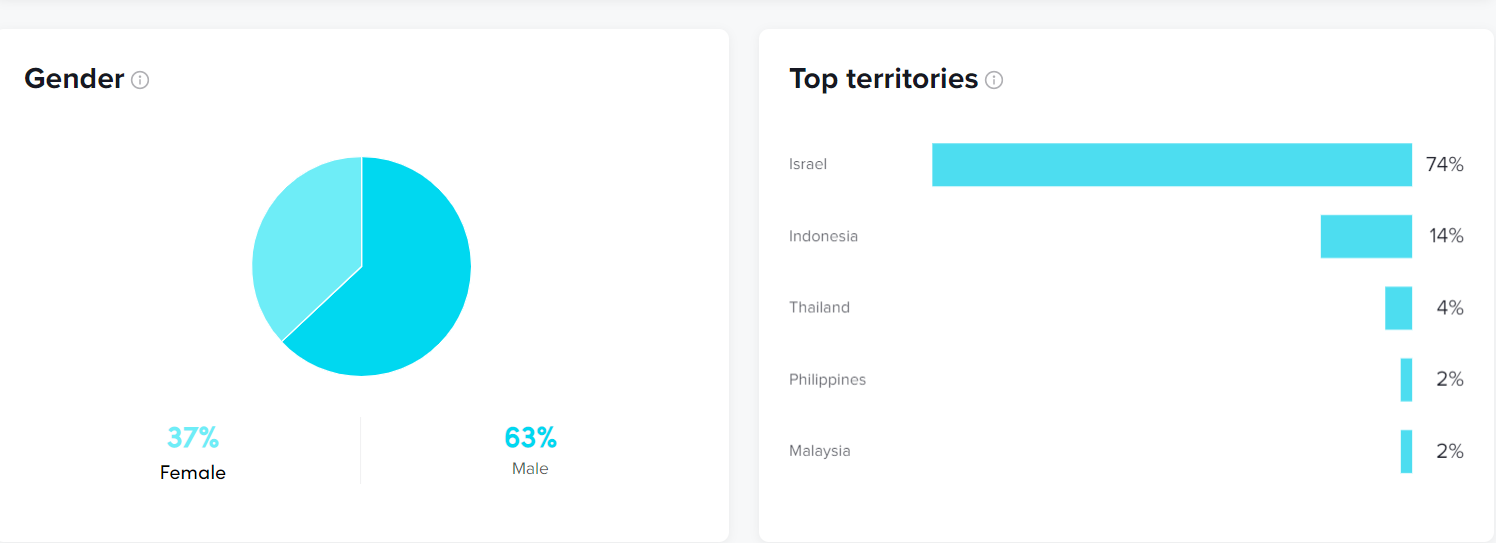The image size is (1496, 543).
Task: Click the Male label under the pie chart
Action: 530,469
